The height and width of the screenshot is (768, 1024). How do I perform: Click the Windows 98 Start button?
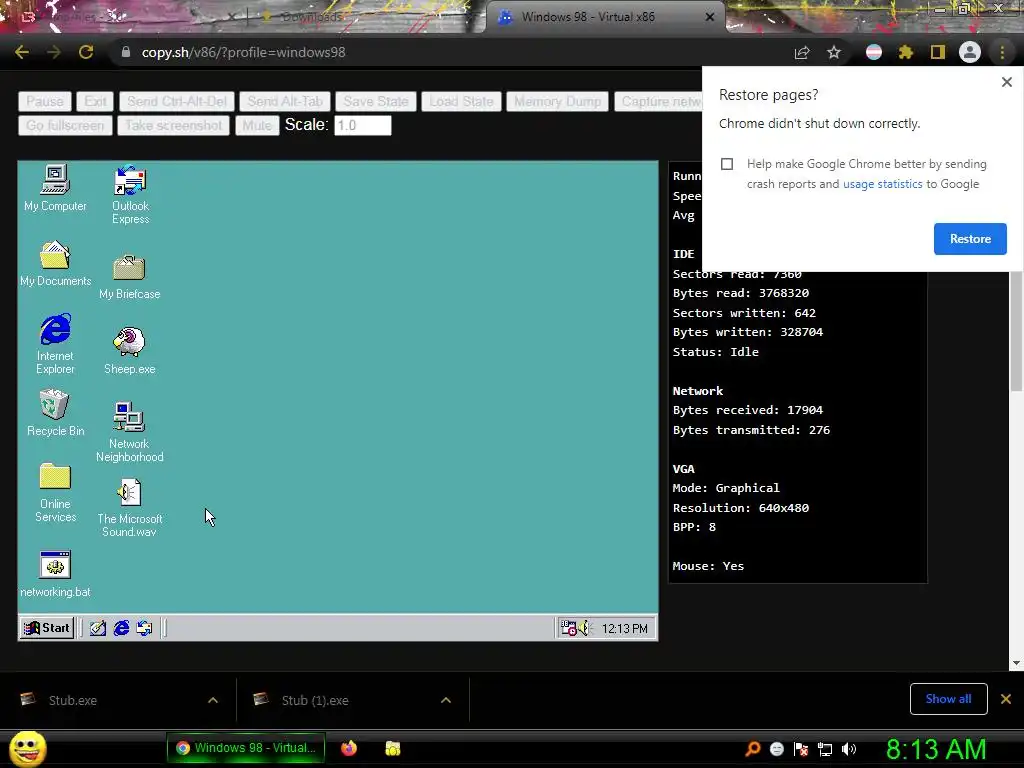click(46, 628)
